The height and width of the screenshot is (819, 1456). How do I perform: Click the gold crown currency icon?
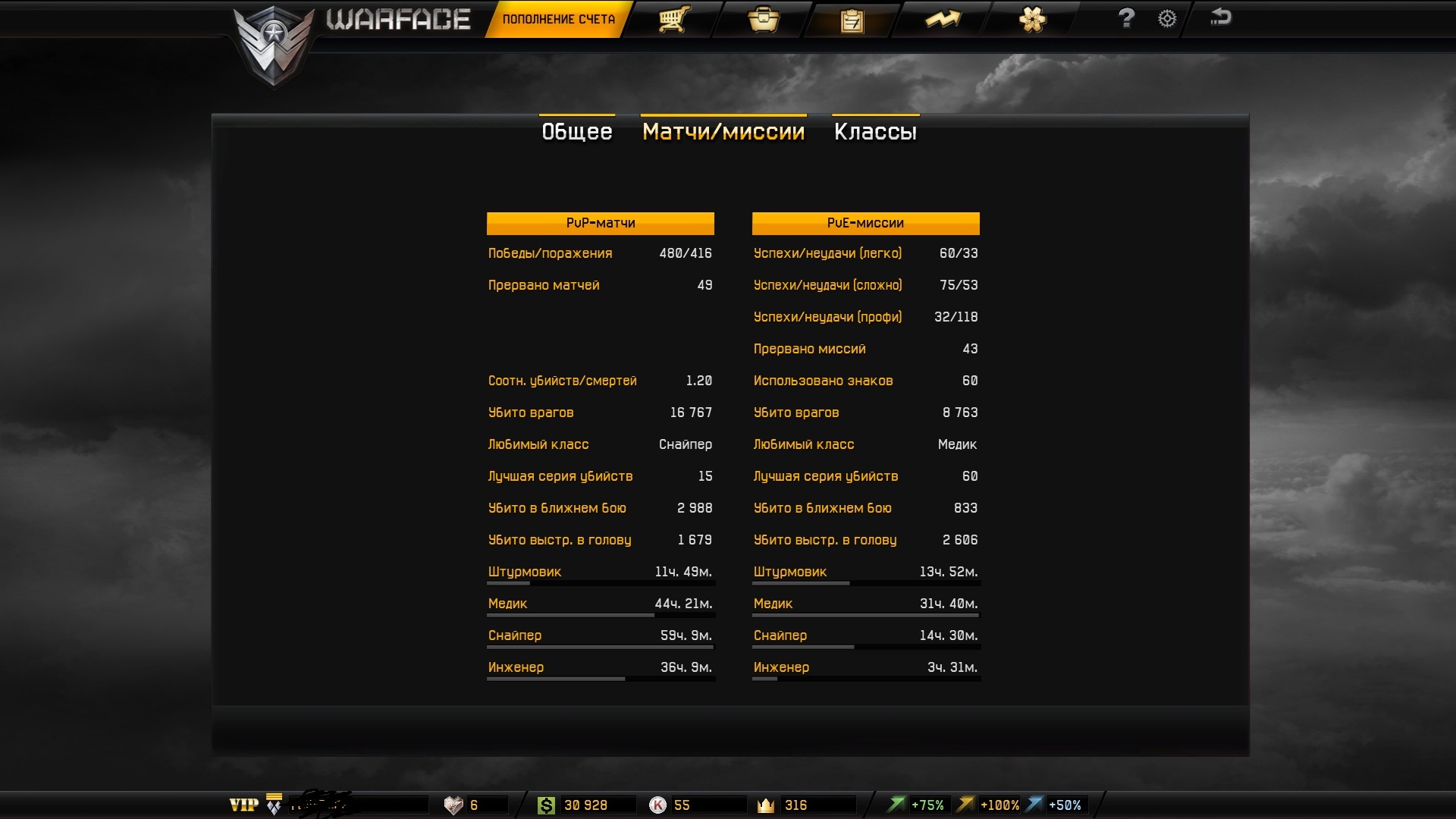tap(766, 805)
